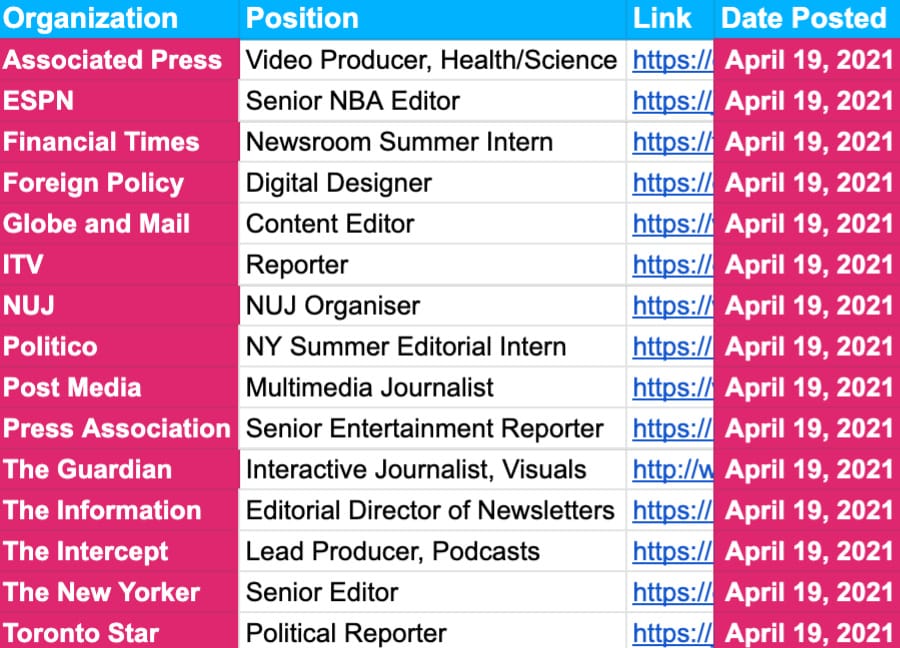Screen dimensions: 900x648
Task: Follow the Financial Times internship link
Action: (672, 142)
